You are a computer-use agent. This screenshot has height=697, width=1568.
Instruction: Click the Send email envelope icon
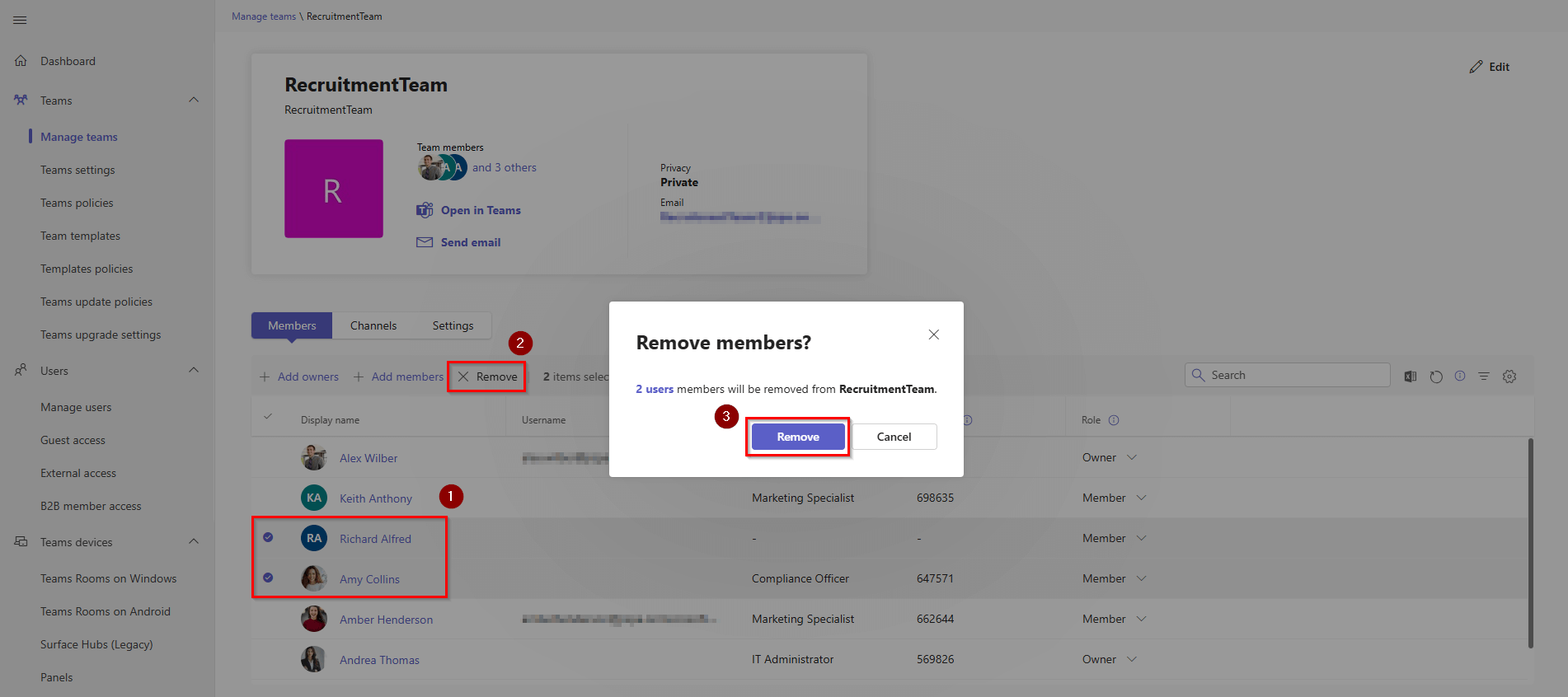coord(425,242)
